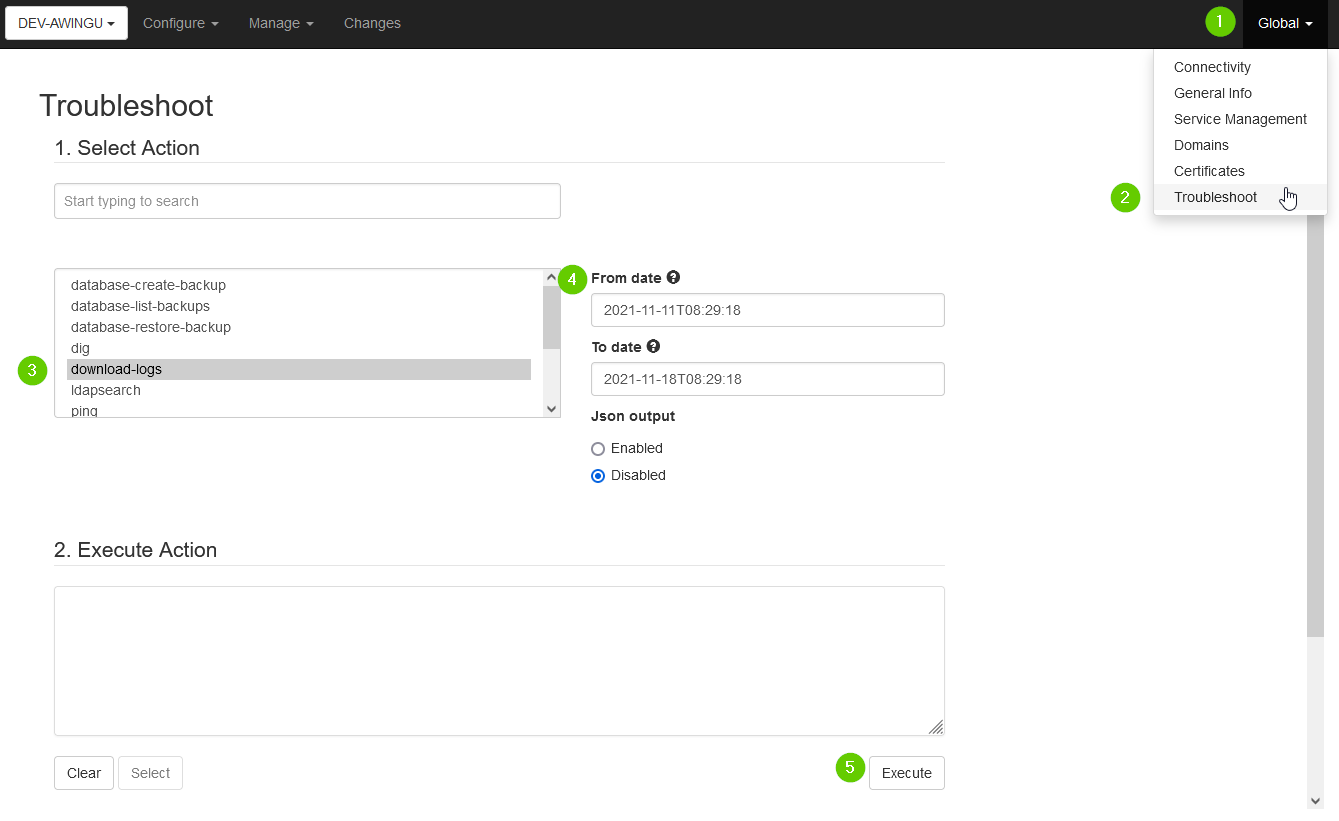Screen dimensions: 1339x821
Task: Click the Clear button
Action: coord(84,773)
